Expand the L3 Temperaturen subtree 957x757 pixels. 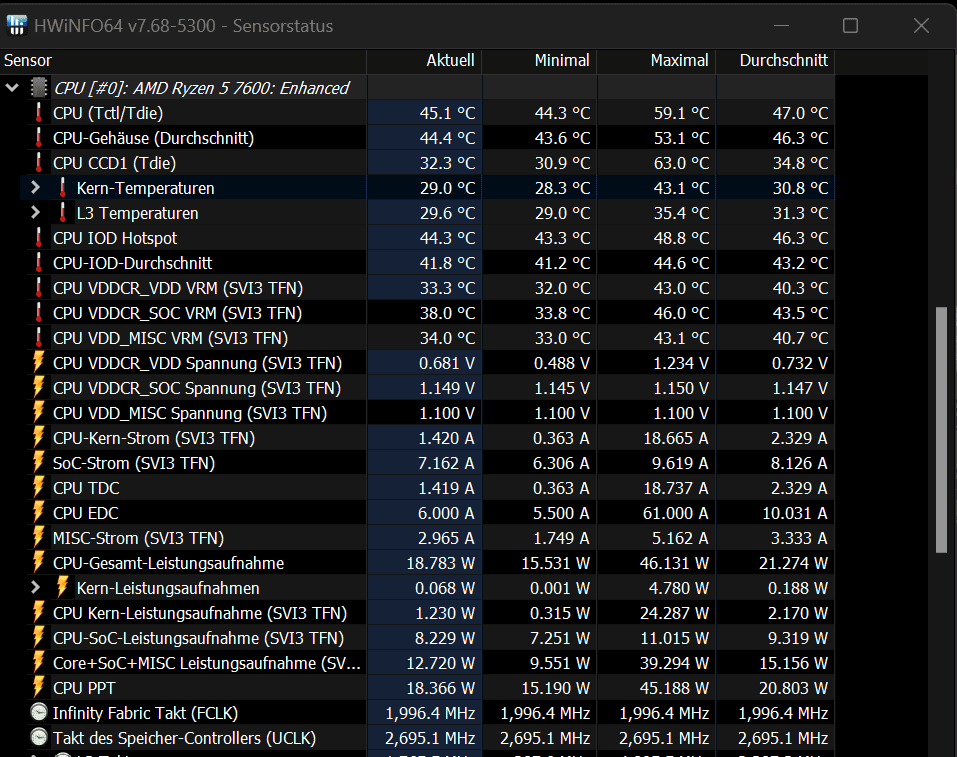click(x=35, y=213)
